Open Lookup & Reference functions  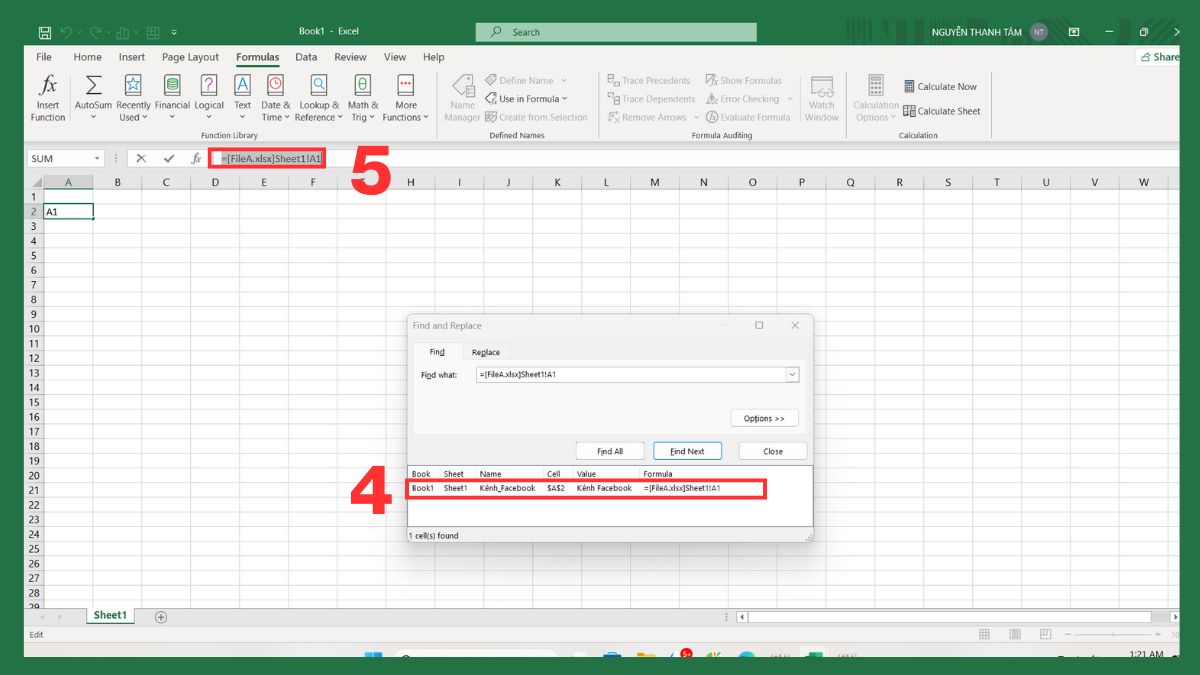(318, 98)
